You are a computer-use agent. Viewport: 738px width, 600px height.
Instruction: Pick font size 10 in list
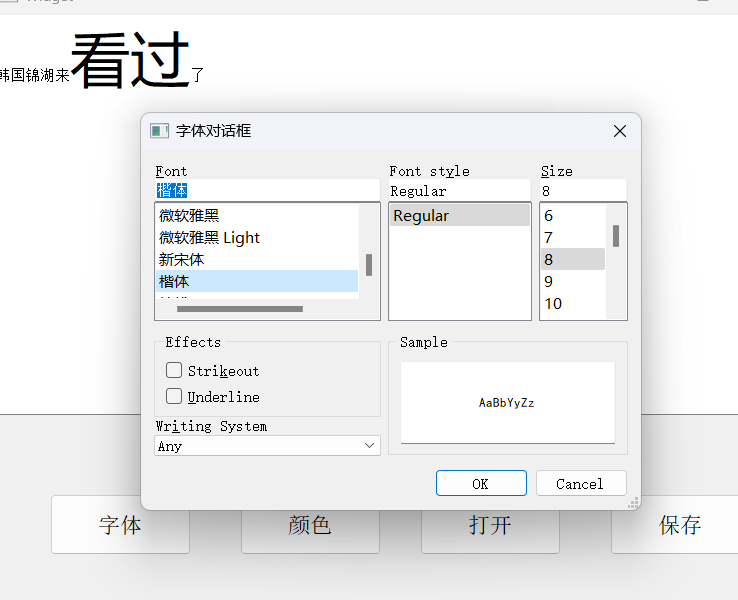pyautogui.click(x=553, y=303)
